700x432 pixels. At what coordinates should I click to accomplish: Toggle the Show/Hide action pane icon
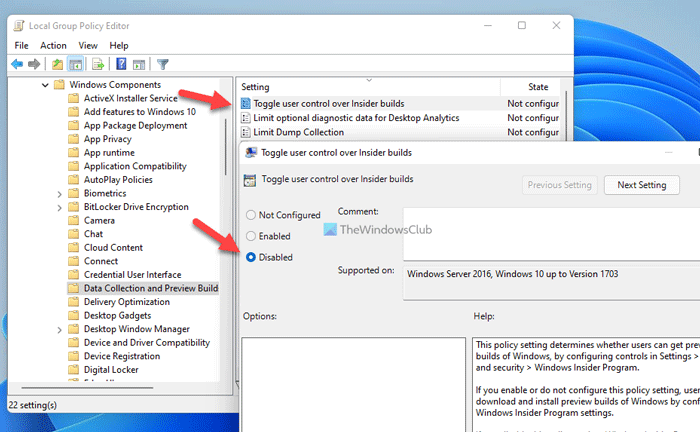[x=139, y=64]
